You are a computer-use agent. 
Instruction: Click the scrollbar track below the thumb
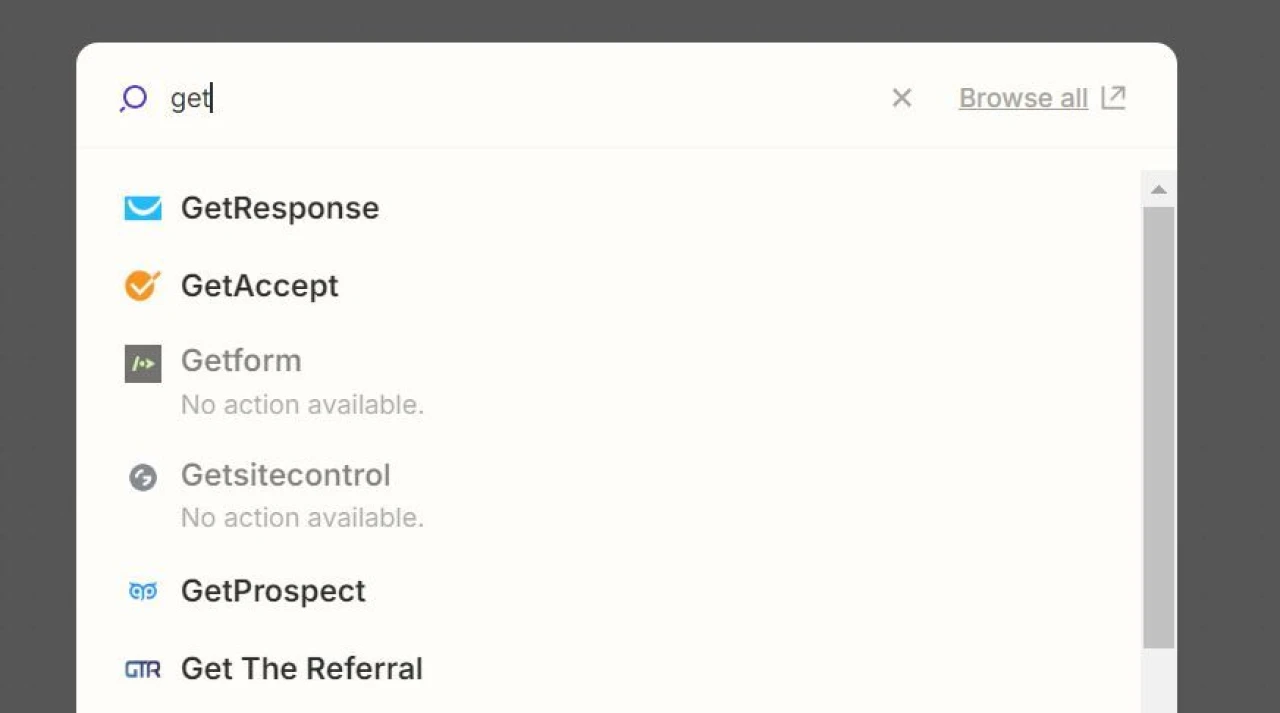[x=1159, y=682]
